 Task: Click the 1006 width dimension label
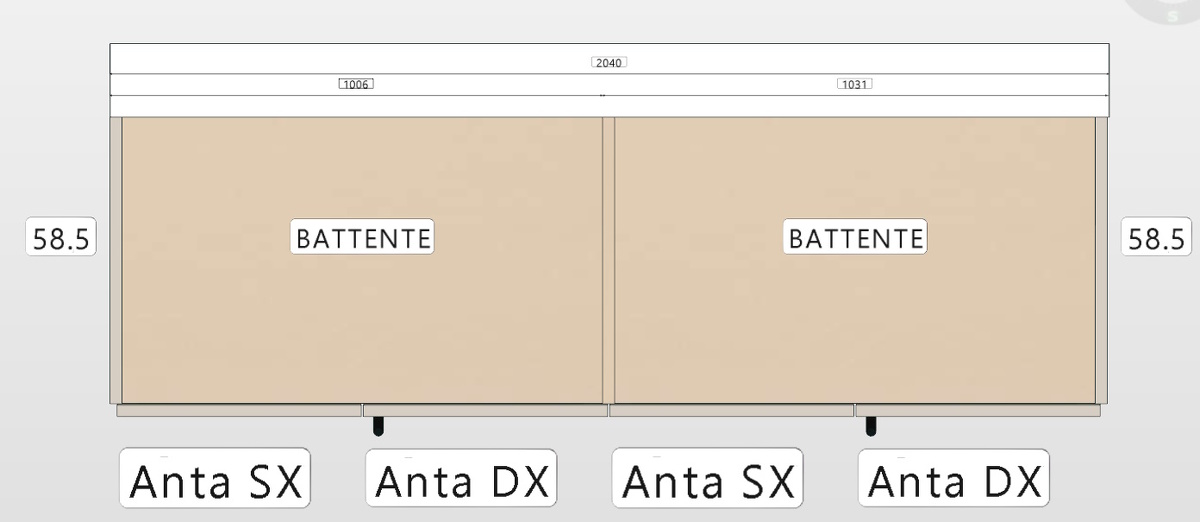point(356,84)
